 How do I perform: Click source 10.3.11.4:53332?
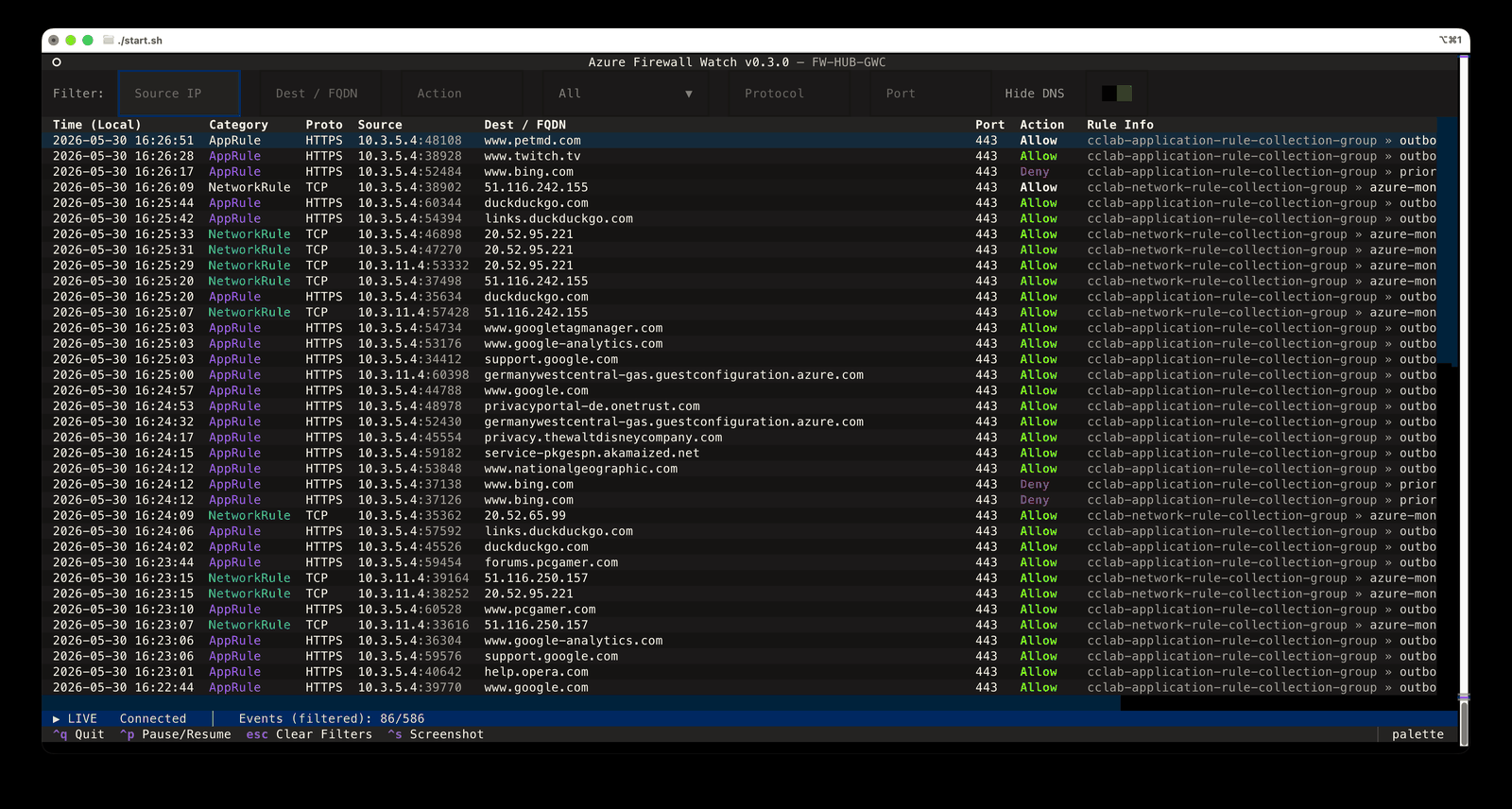413,266
